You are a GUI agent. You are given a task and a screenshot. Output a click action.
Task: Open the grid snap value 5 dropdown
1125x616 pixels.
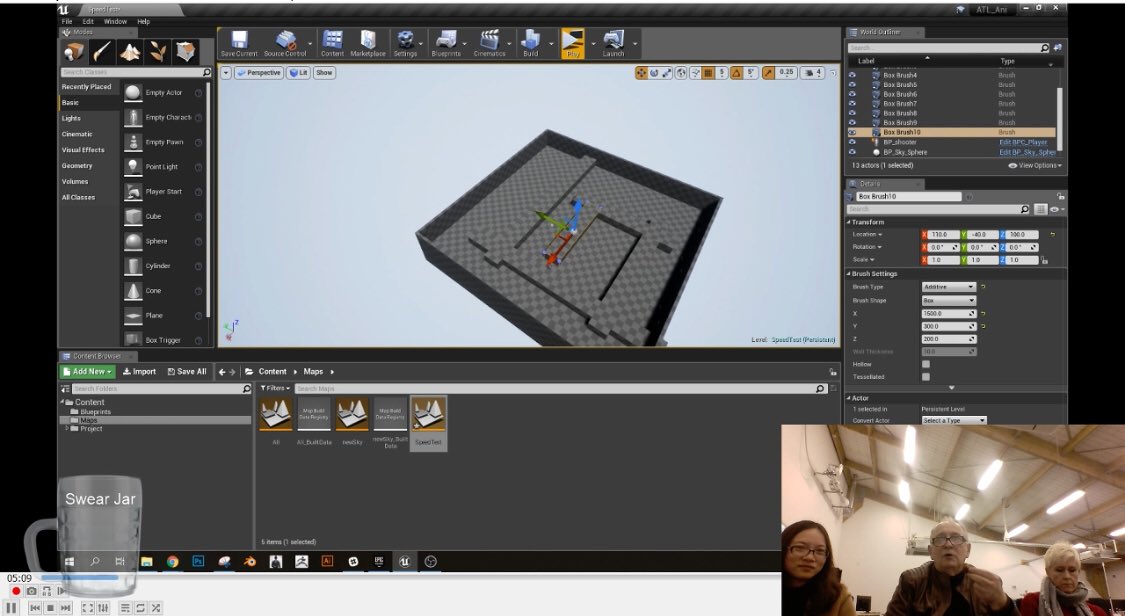coord(722,72)
